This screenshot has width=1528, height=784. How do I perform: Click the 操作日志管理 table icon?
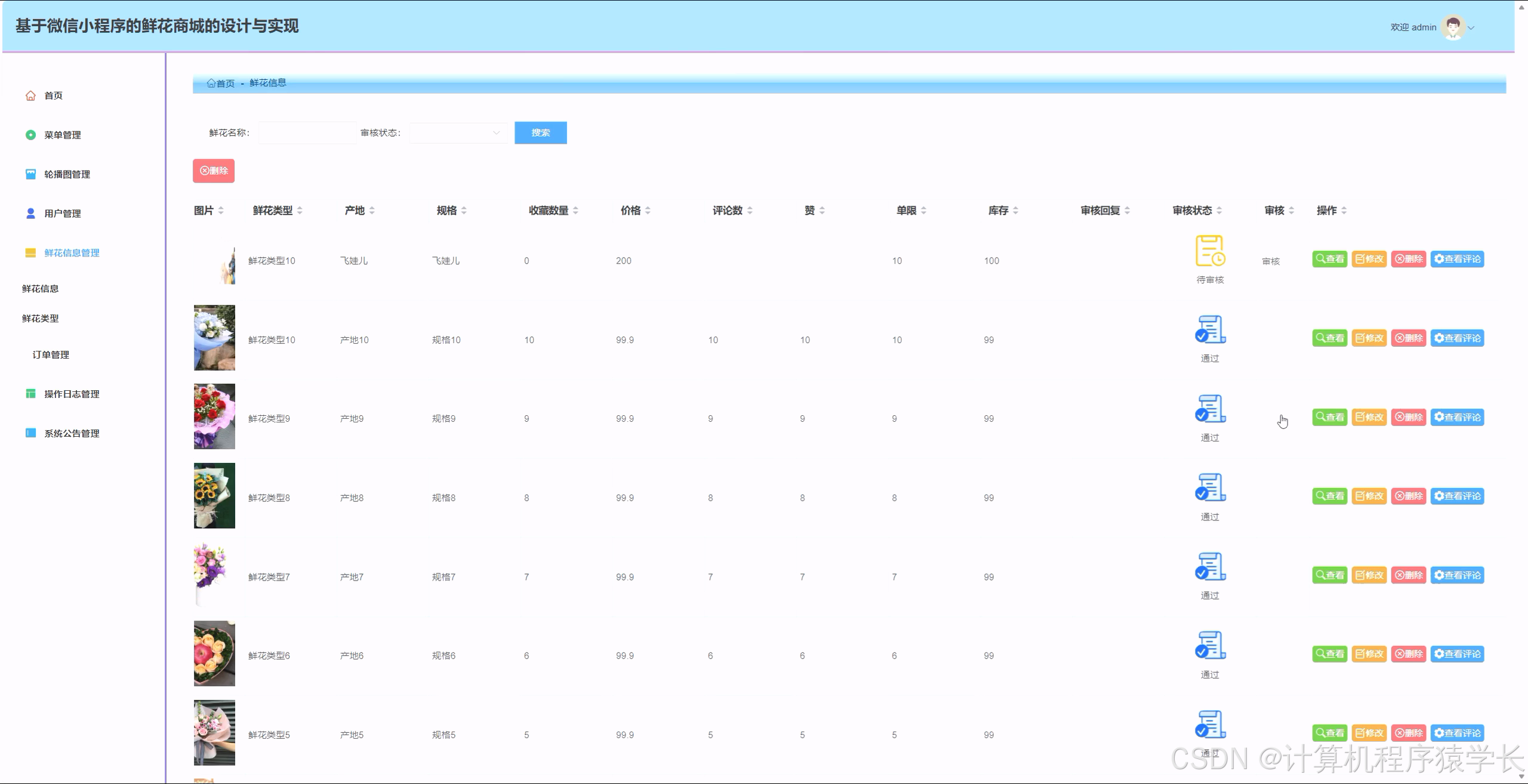(30, 394)
